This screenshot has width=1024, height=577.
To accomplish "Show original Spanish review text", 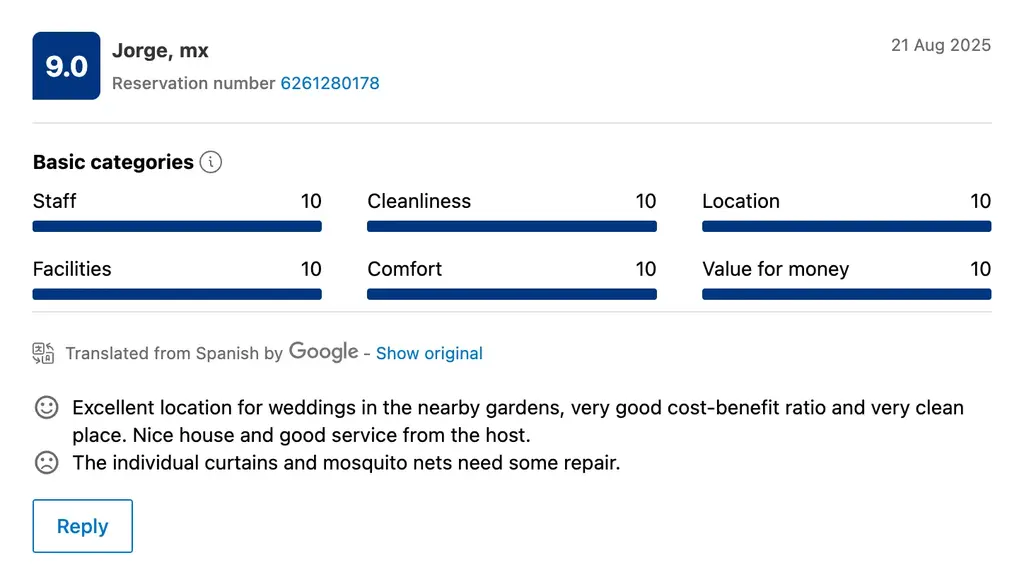I will coord(429,354).
